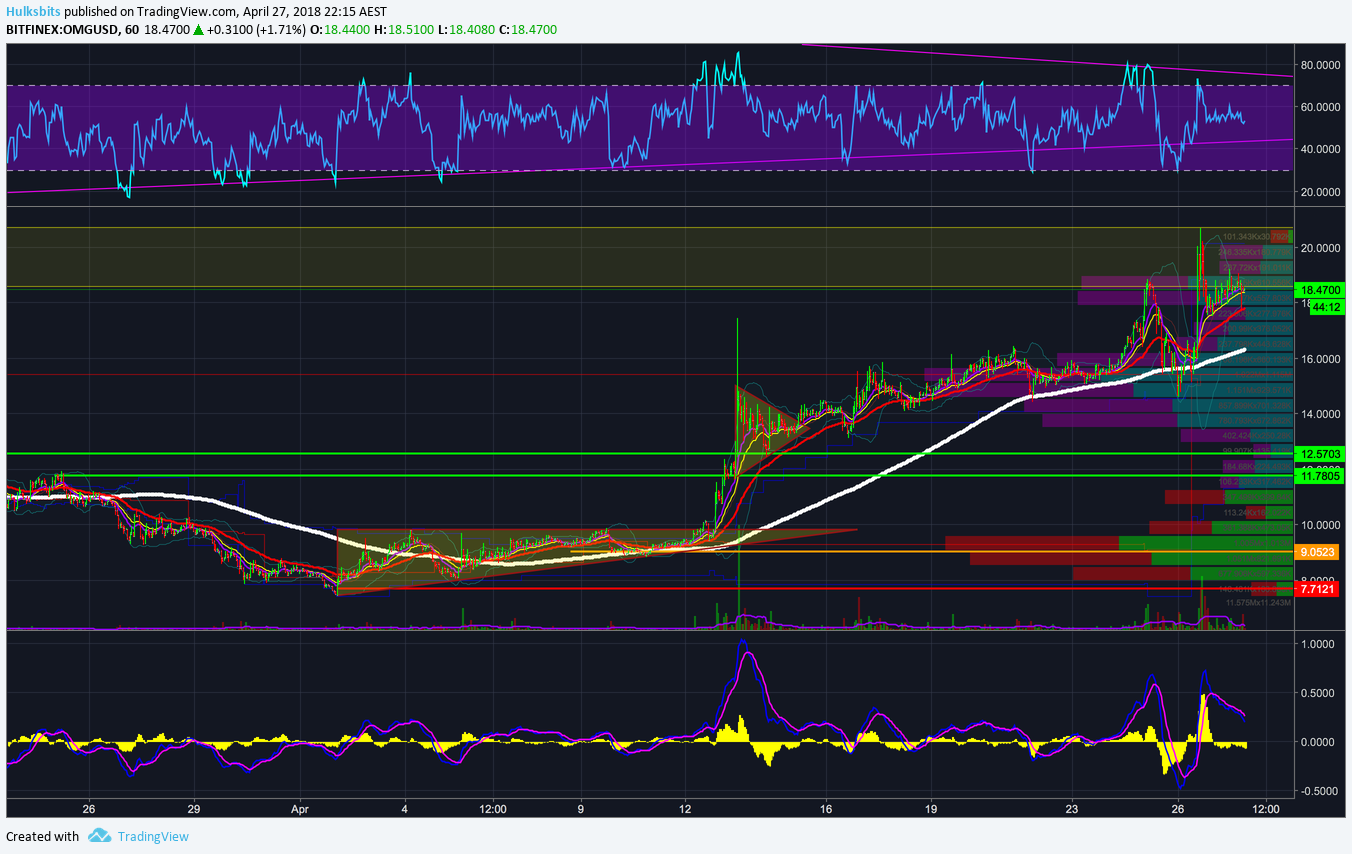
Task: Click the 101.343Kx30.792K volume profile label
Action: tap(1257, 237)
